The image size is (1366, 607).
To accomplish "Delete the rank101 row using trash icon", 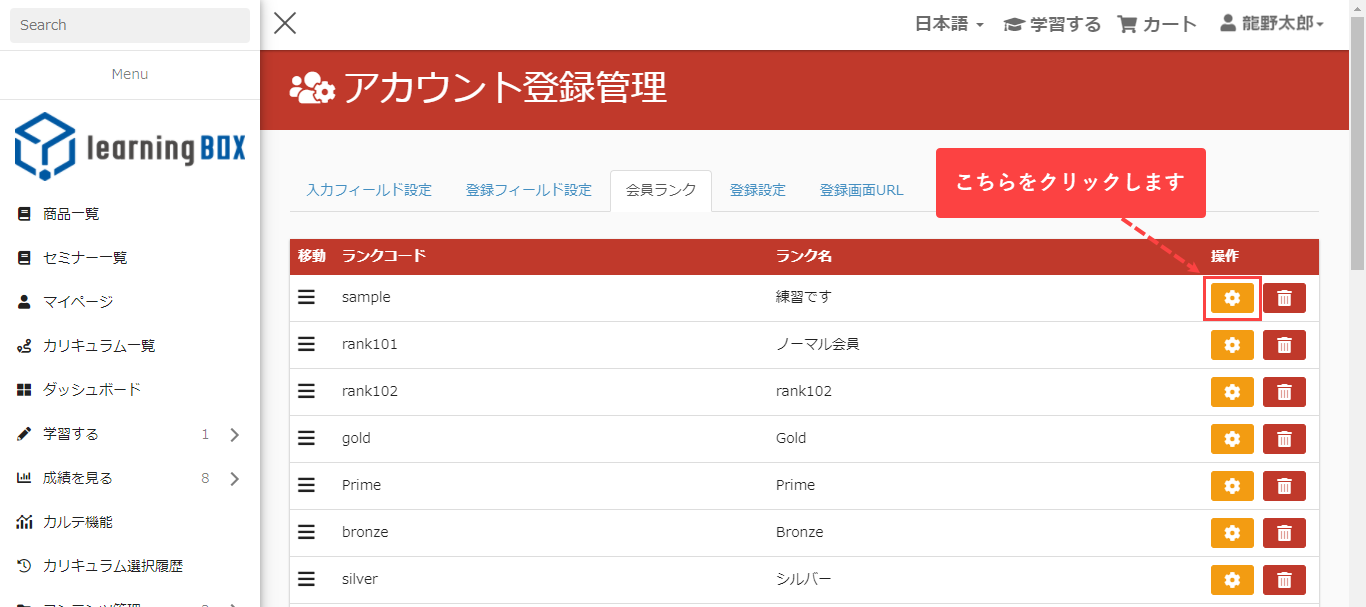I will click(1284, 345).
